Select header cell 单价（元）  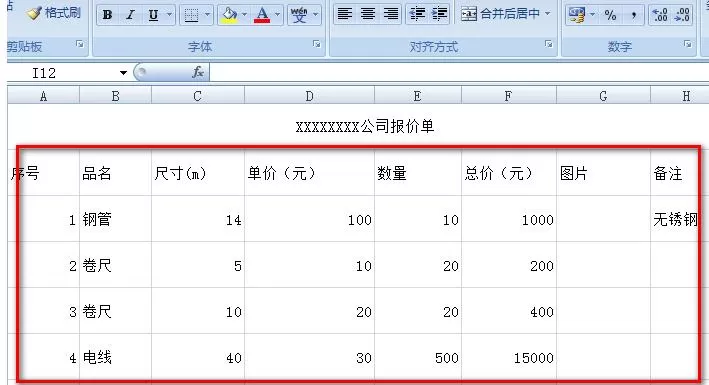click(309, 173)
